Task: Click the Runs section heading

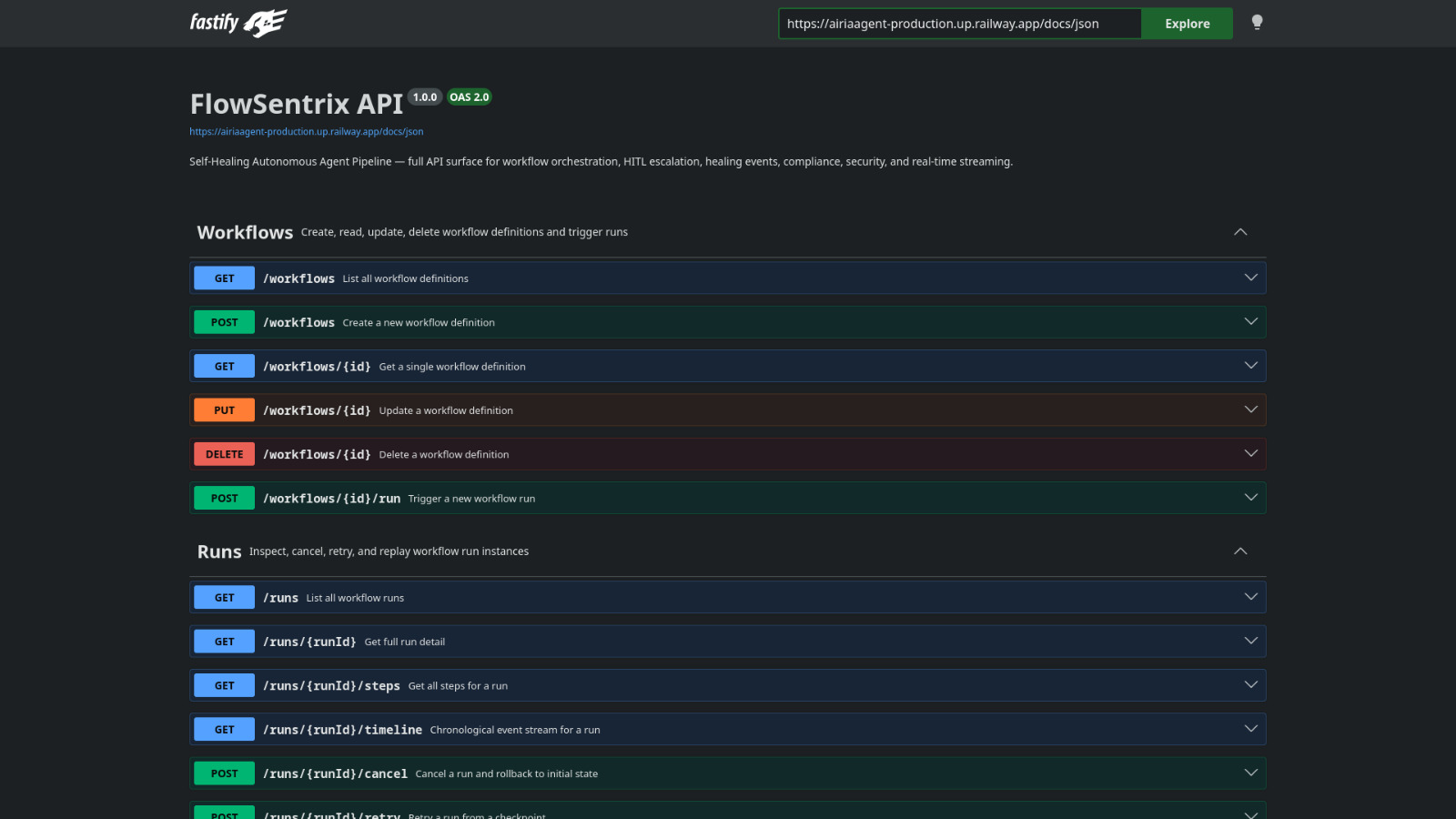Action: [x=219, y=552]
